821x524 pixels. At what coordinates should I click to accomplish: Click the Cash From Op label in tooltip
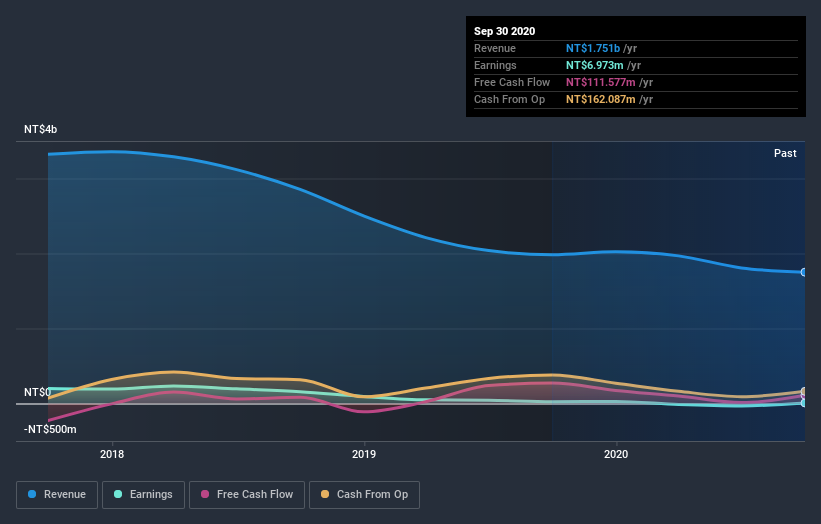[x=509, y=99]
